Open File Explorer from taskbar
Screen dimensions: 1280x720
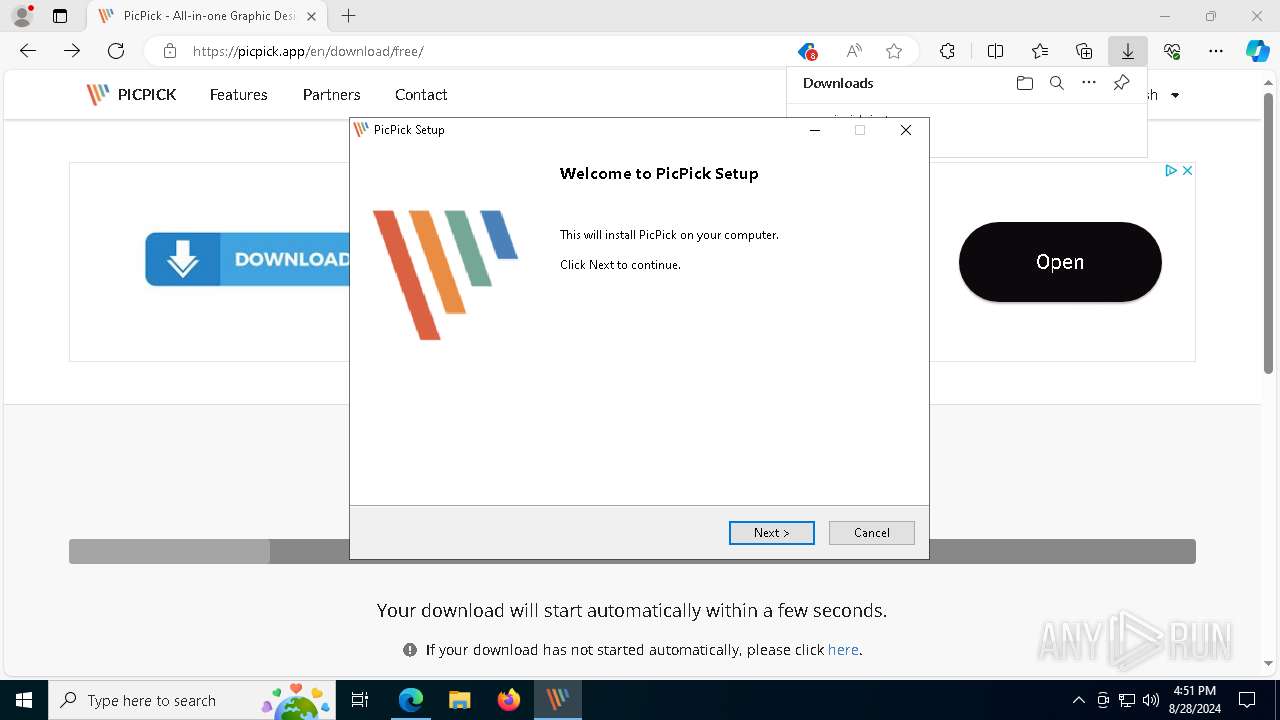459,700
